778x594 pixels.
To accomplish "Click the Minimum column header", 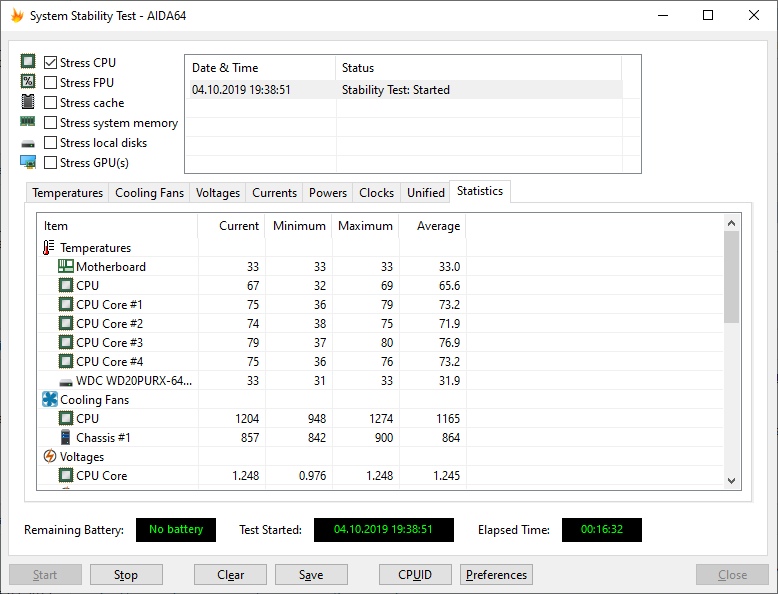I will pyautogui.click(x=299, y=226).
